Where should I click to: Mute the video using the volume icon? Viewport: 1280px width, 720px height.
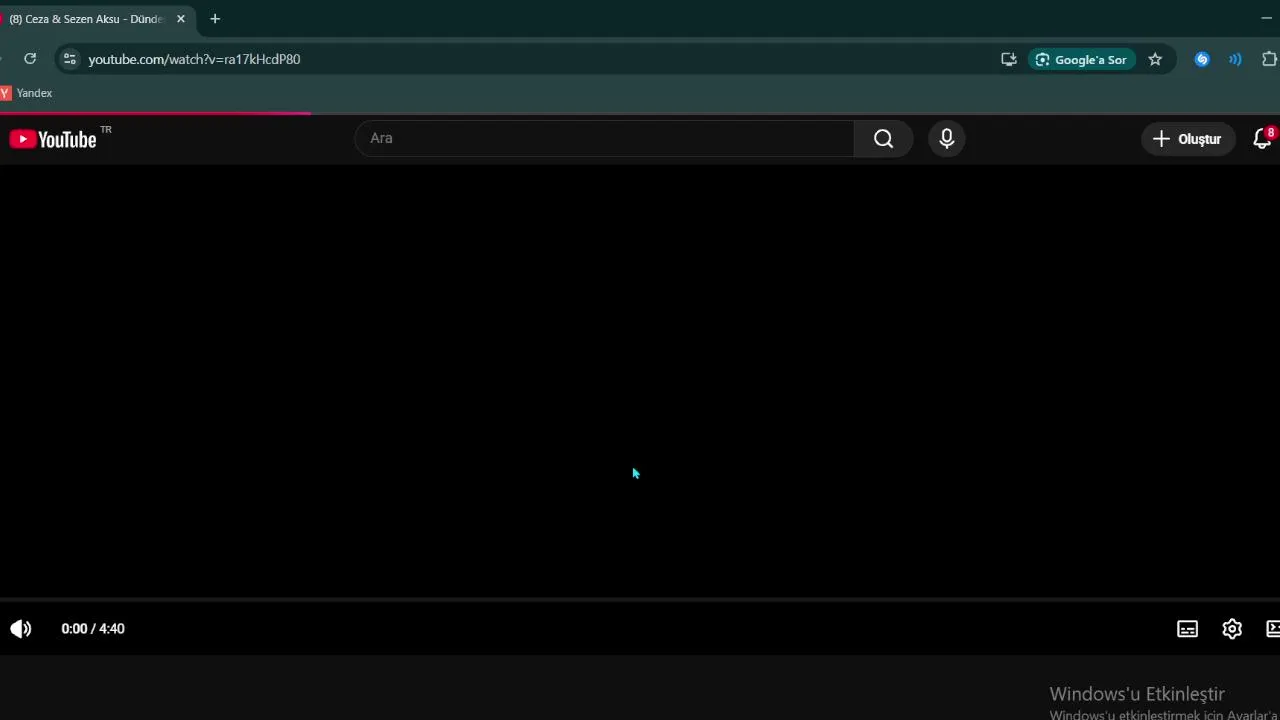[x=21, y=629]
